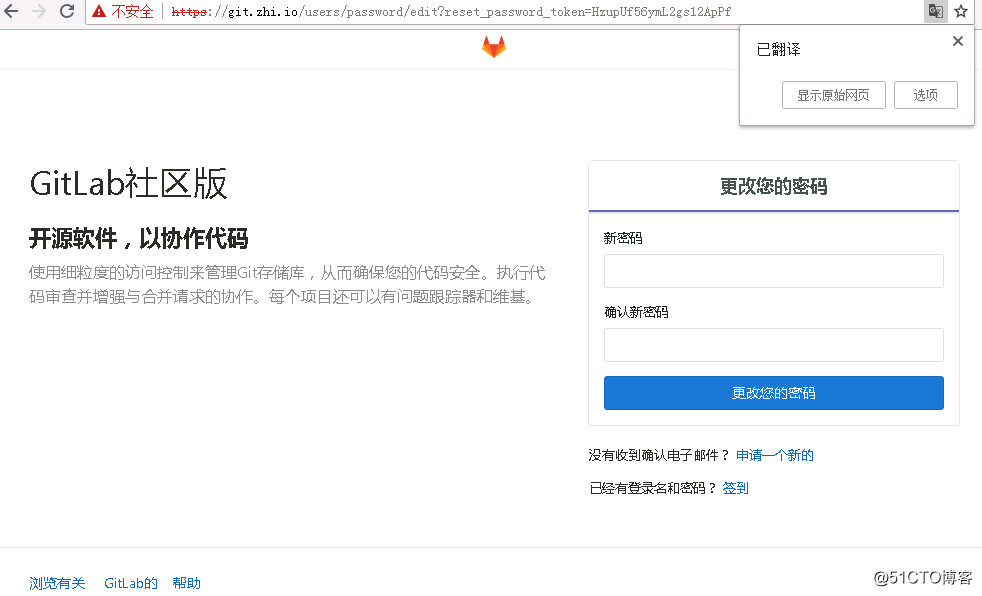Close the 已翻译 translation popup
This screenshot has height=596, width=982.
tap(958, 41)
